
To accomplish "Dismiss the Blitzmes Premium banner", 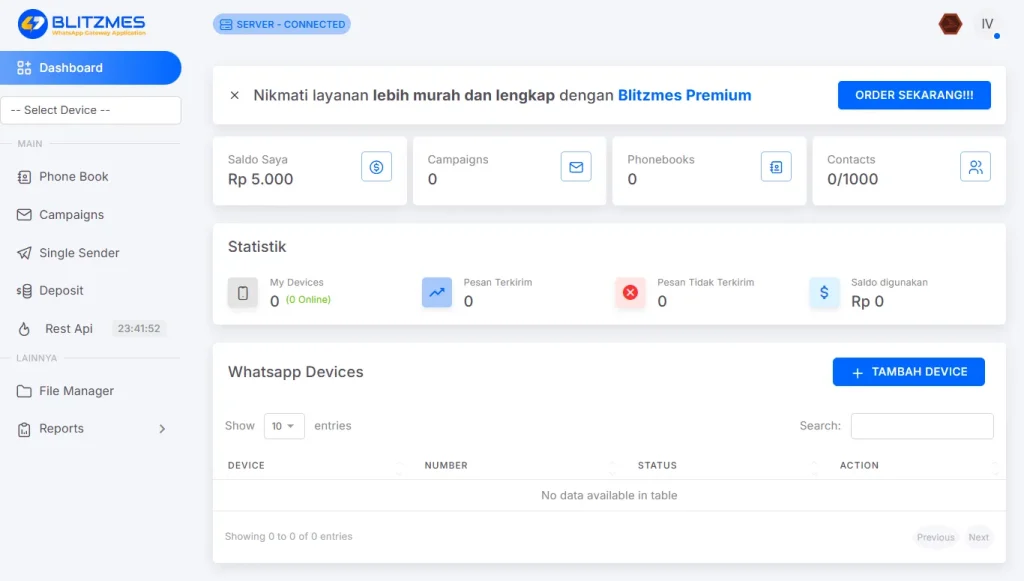I will [235, 96].
